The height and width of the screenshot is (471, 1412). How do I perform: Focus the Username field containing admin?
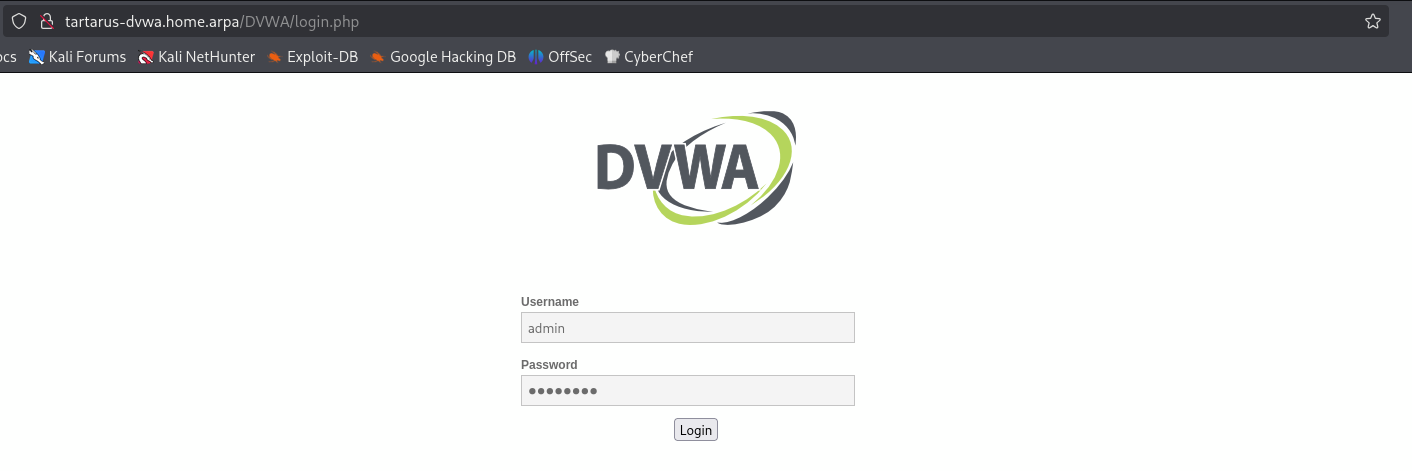coord(687,327)
